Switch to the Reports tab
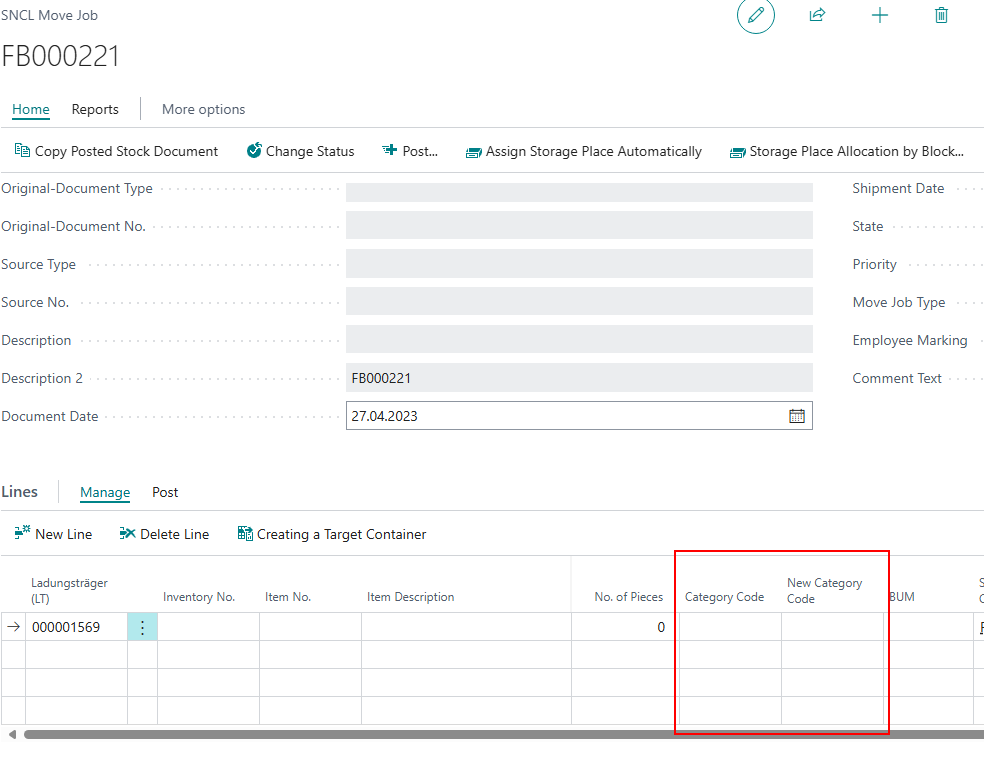This screenshot has width=984, height=774. 95,109
